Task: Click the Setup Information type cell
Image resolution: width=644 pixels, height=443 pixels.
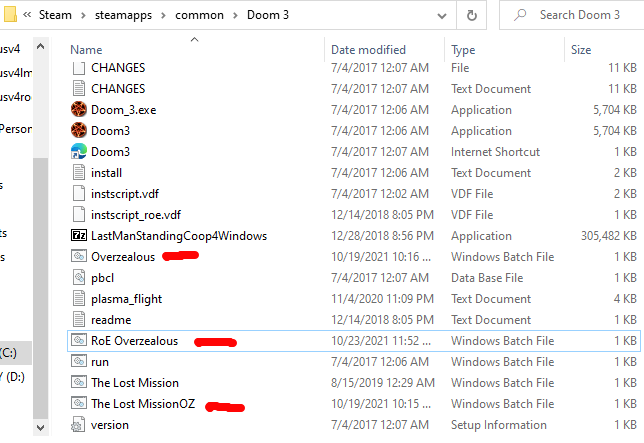Action: pos(499,425)
